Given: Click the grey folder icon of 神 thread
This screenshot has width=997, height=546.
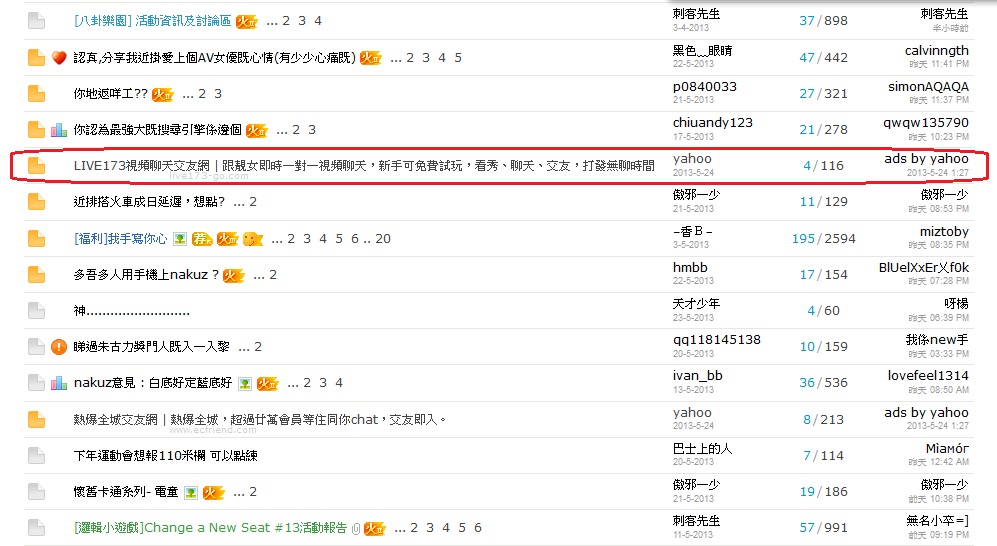Looking at the screenshot, I should coord(37,311).
